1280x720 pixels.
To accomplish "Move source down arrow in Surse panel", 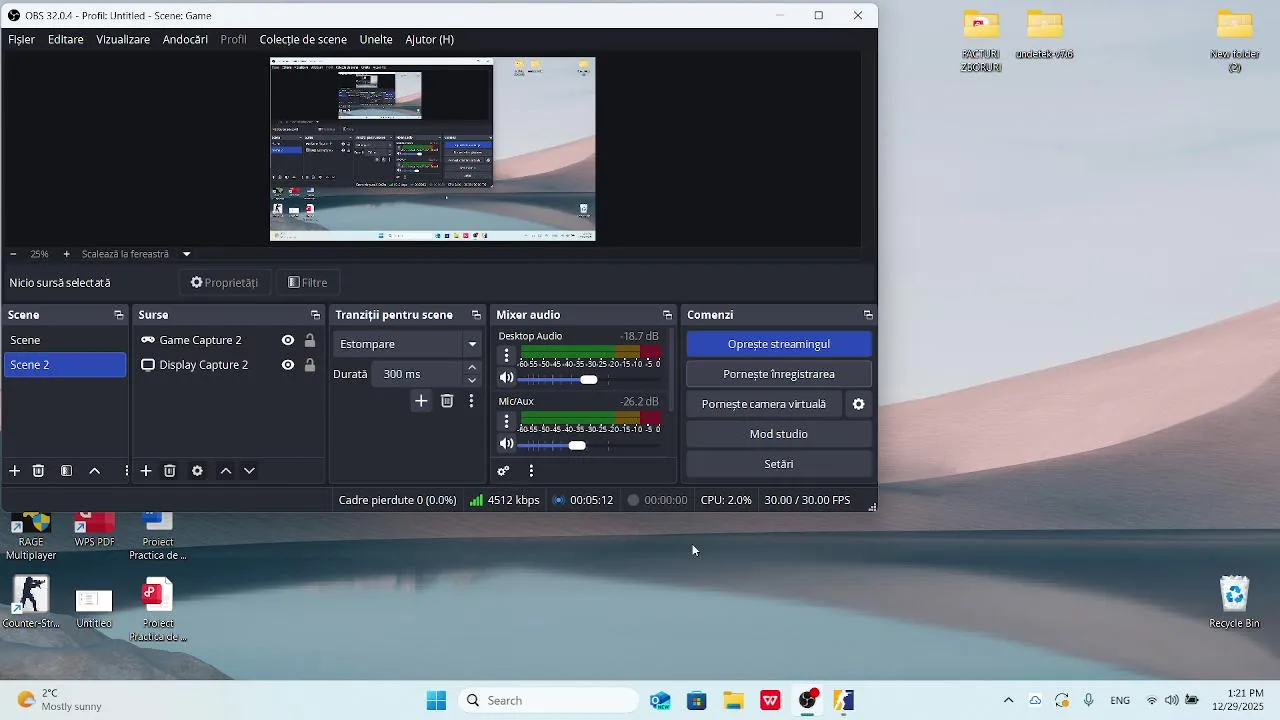I will (249, 471).
